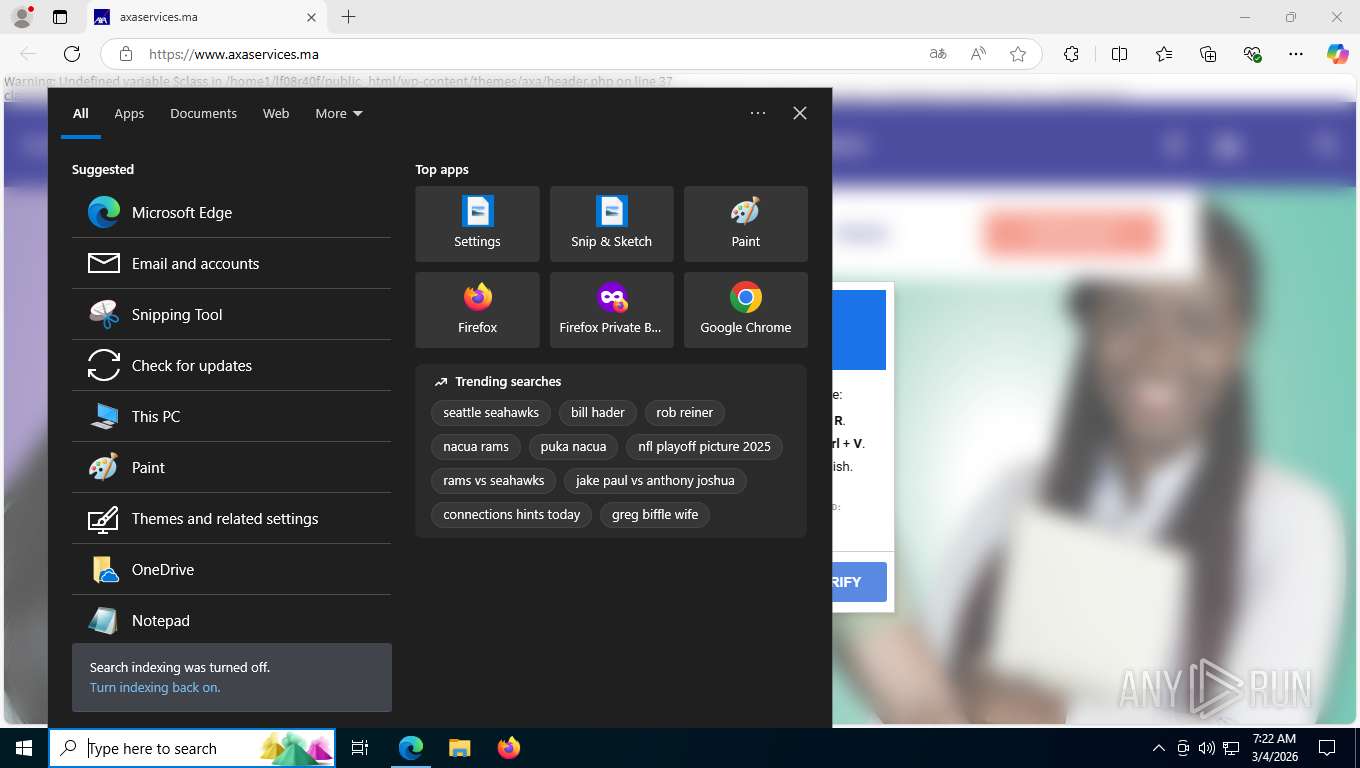
Task: Search trending seattle seahawks
Action: (491, 412)
